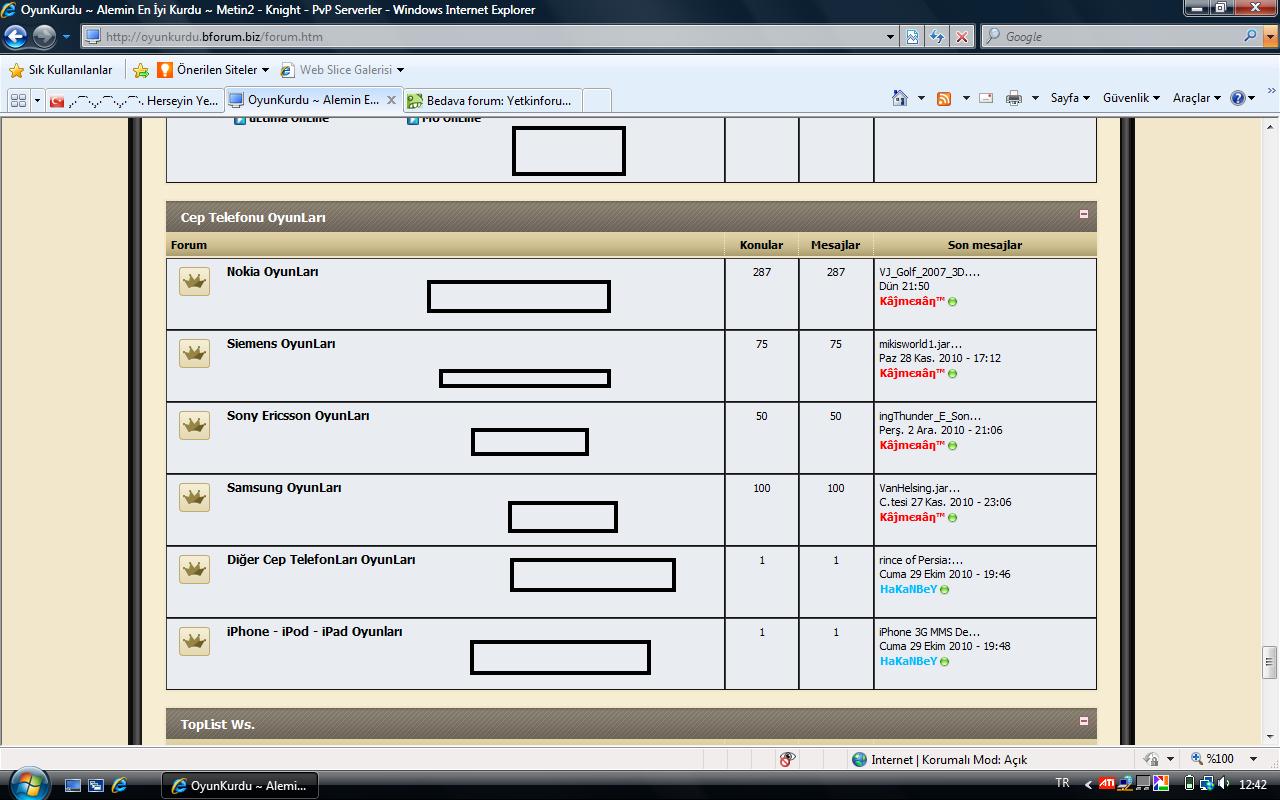Click the browser Forward arrow button
Screen dimensions: 1280x800
(x=44, y=37)
